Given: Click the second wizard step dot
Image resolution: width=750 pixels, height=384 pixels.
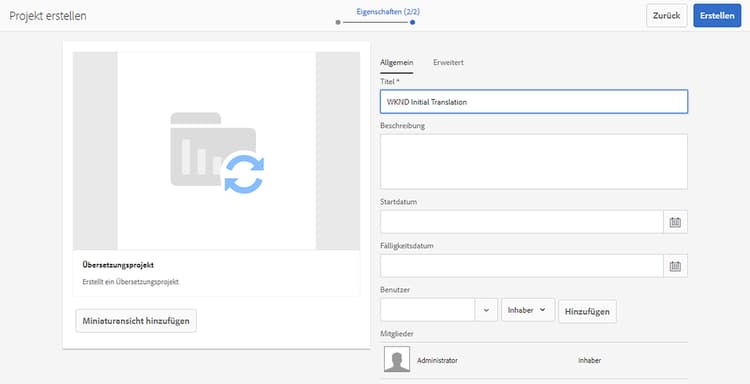Looking at the screenshot, I should 412,22.
